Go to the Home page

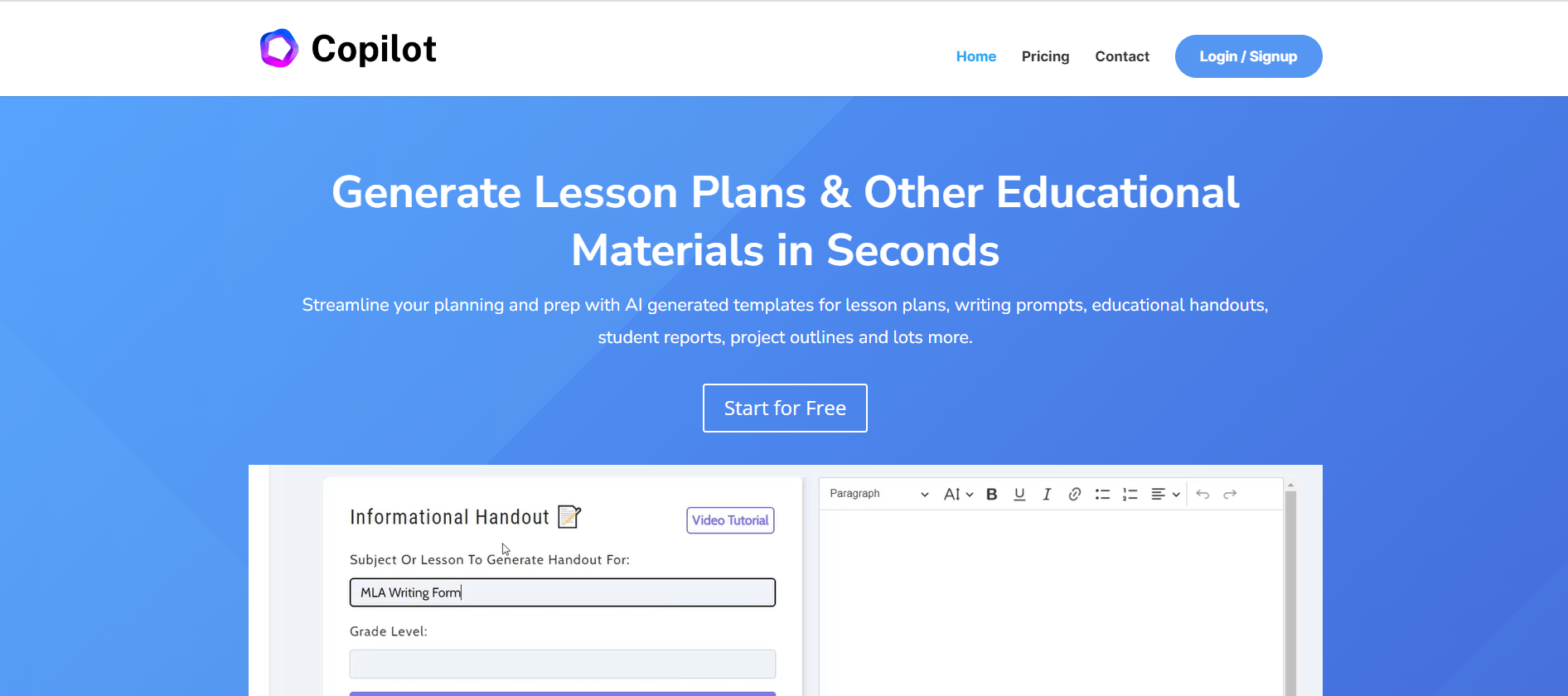tap(976, 56)
